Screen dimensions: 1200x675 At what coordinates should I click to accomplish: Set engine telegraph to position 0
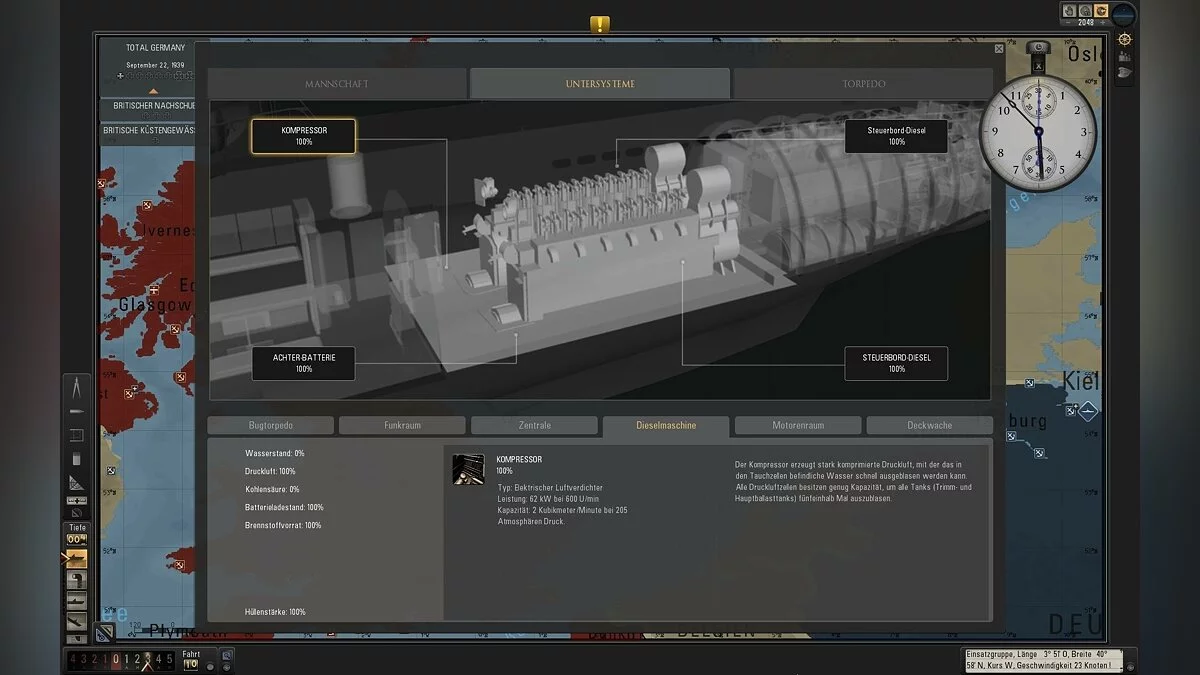coord(116,660)
